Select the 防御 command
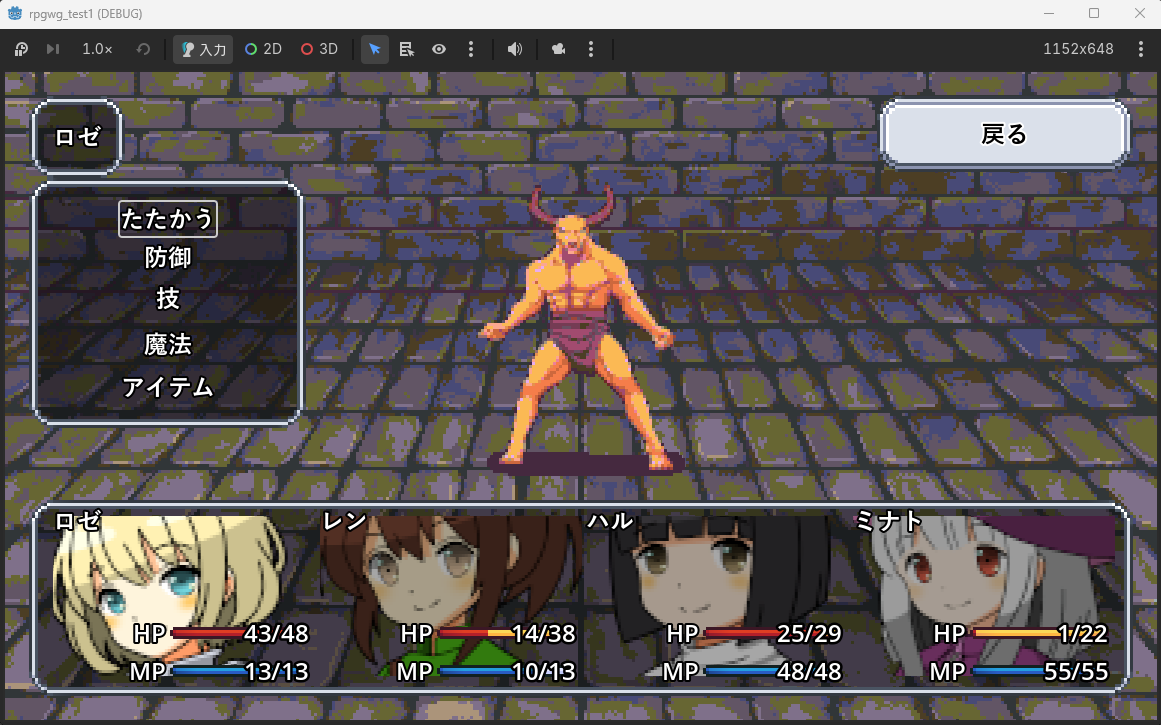Screen dimensions: 1161x725 click(x=168, y=258)
